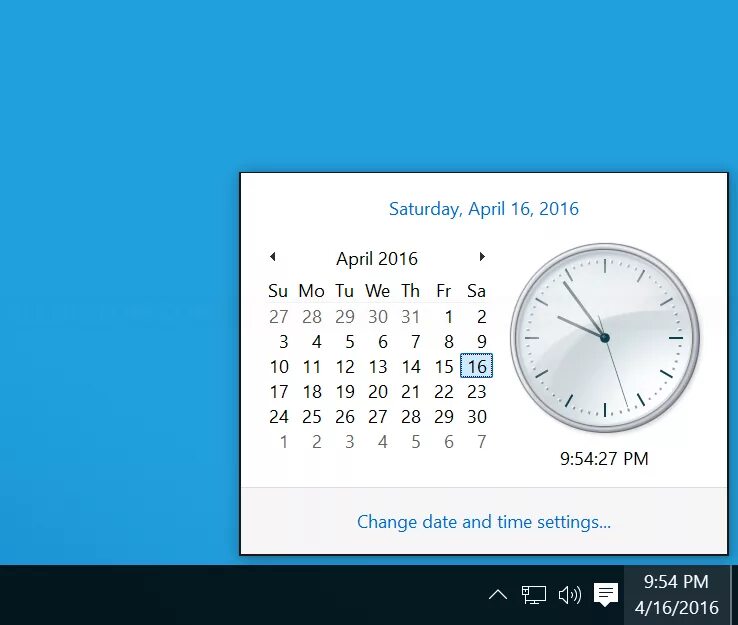The width and height of the screenshot is (738, 625).
Task: Click the Fr weekday header
Action: [444, 291]
